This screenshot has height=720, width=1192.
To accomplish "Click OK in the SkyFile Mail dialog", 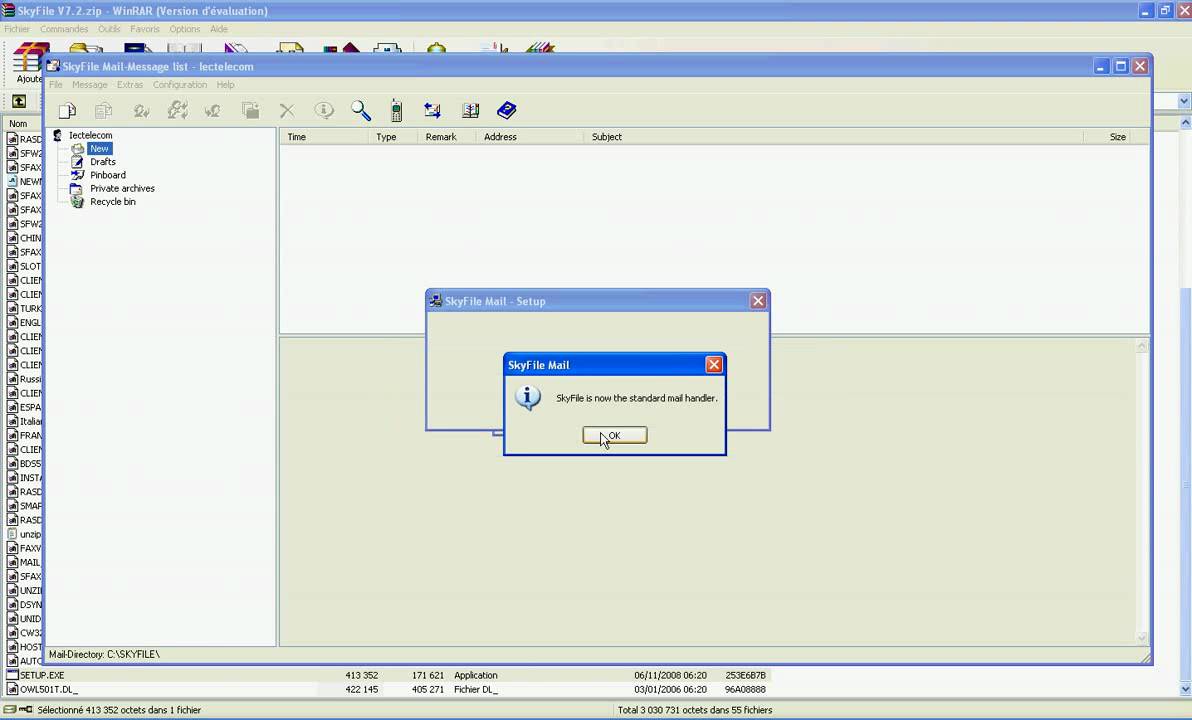I will pos(614,435).
